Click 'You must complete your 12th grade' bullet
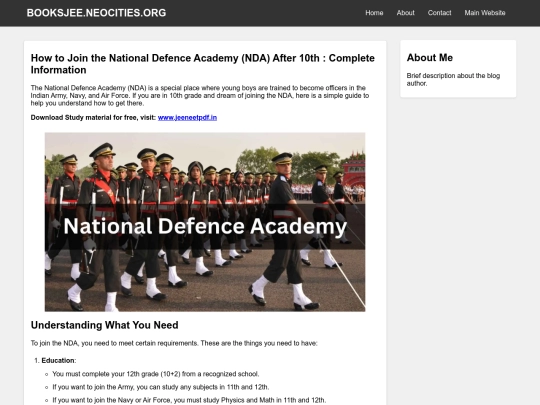Screen dimensions: 540x405 [156, 374]
